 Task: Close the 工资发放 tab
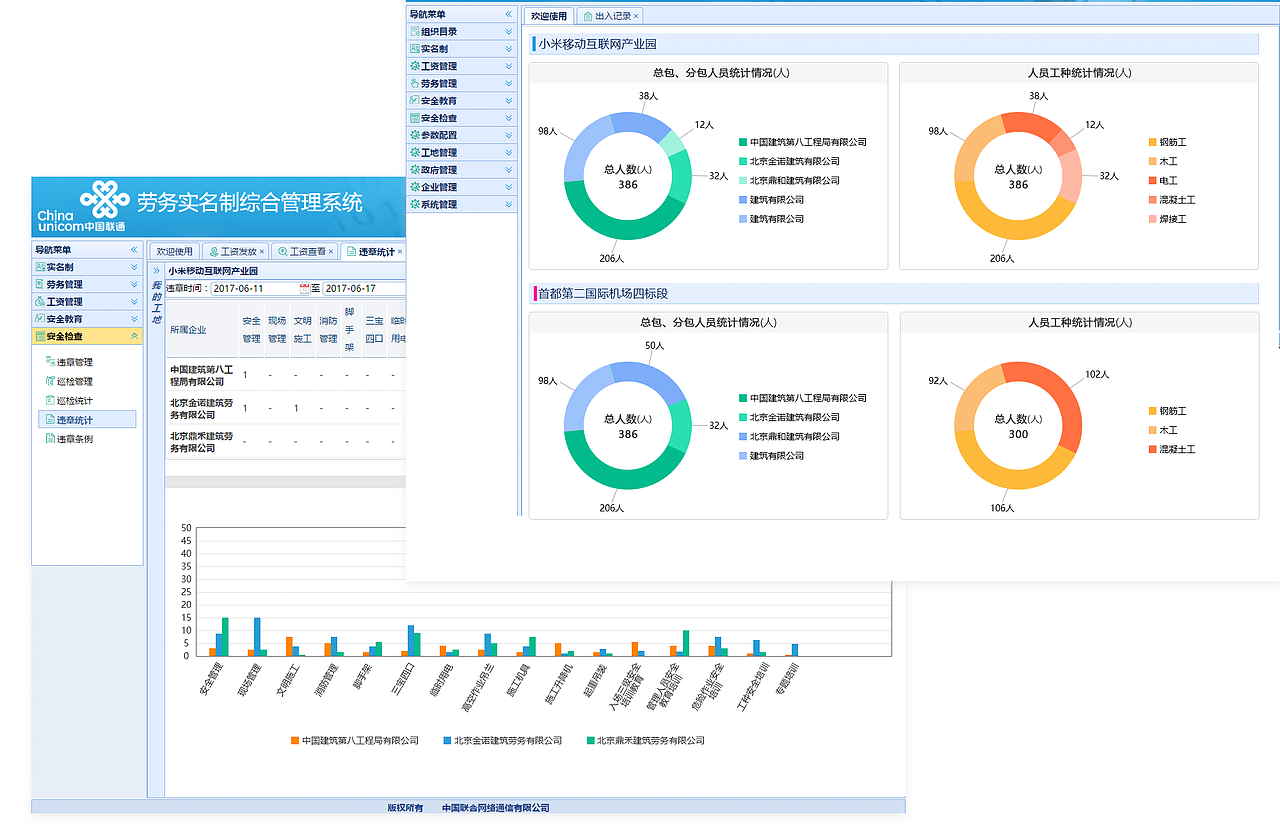pos(260,251)
